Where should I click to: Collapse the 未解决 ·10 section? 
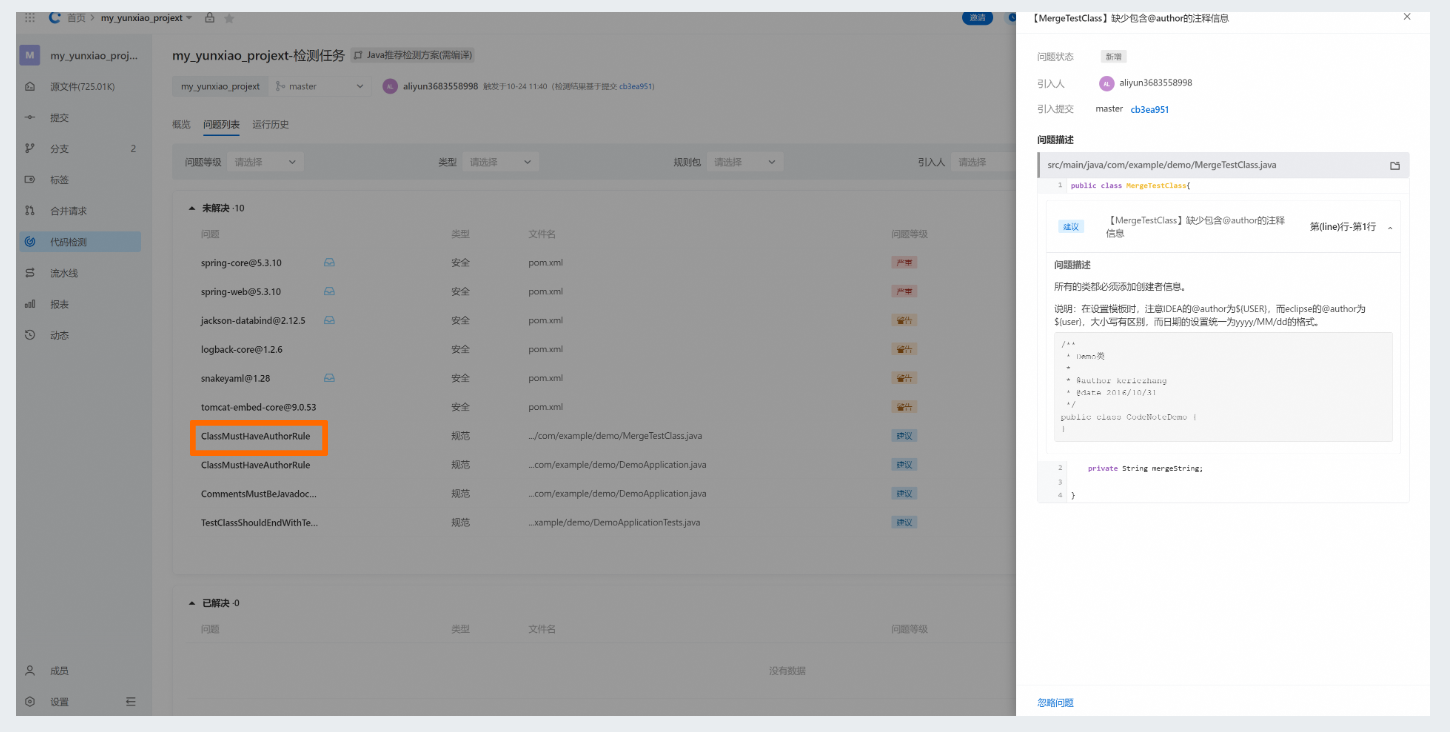pos(192,208)
